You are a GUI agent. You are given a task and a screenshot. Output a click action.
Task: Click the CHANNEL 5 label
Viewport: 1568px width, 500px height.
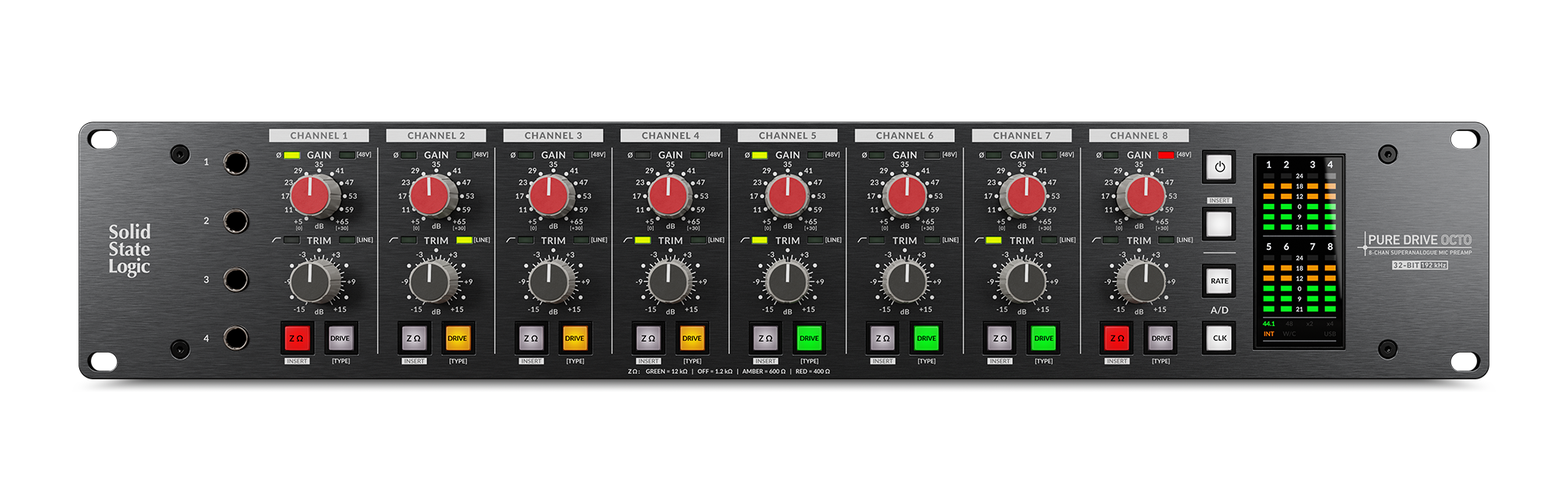(x=788, y=136)
